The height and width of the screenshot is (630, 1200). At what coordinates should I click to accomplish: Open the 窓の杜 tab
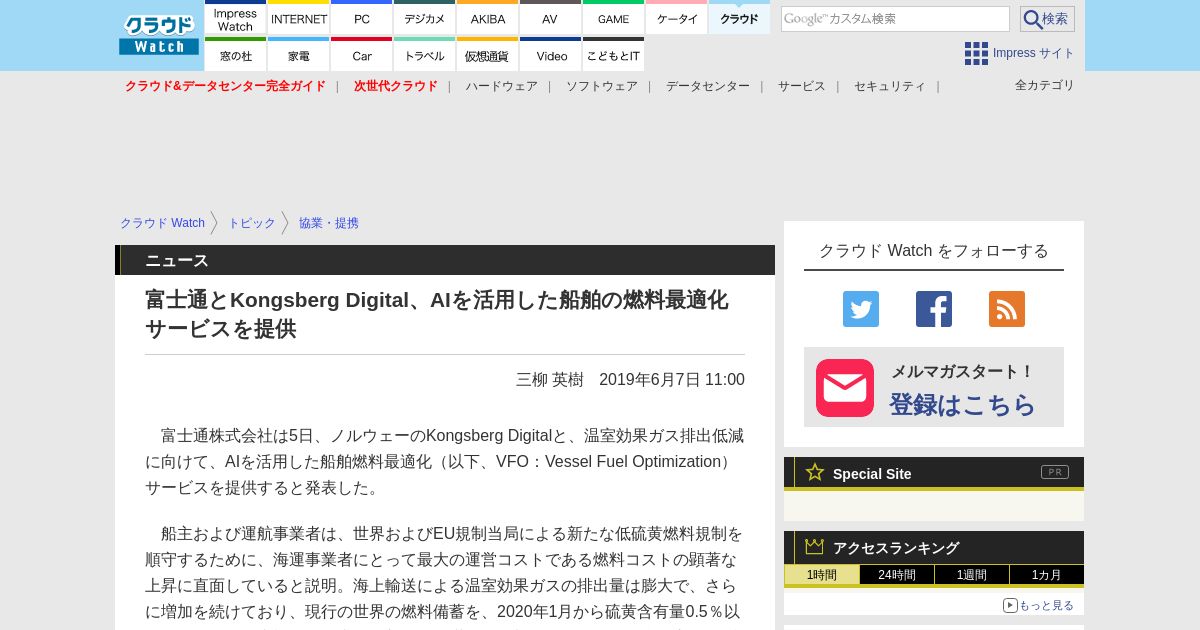[x=236, y=55]
